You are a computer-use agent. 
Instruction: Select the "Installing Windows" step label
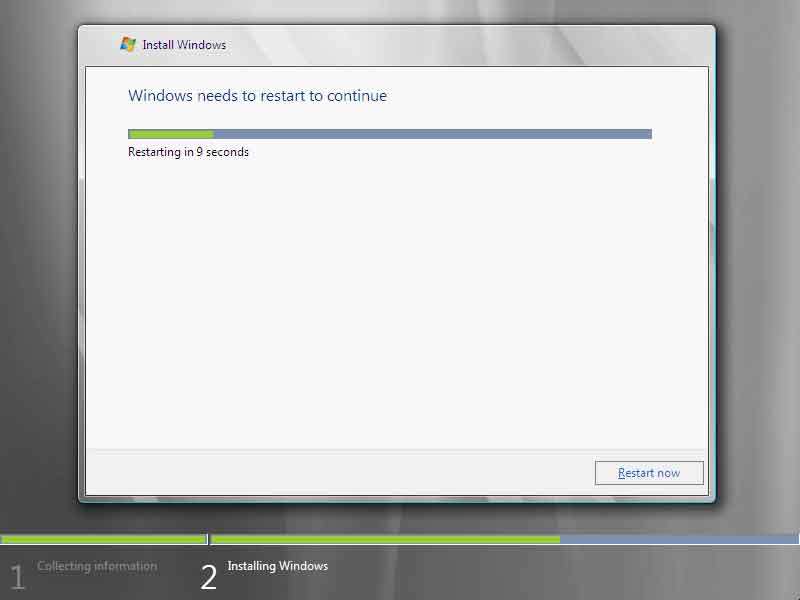click(277, 566)
